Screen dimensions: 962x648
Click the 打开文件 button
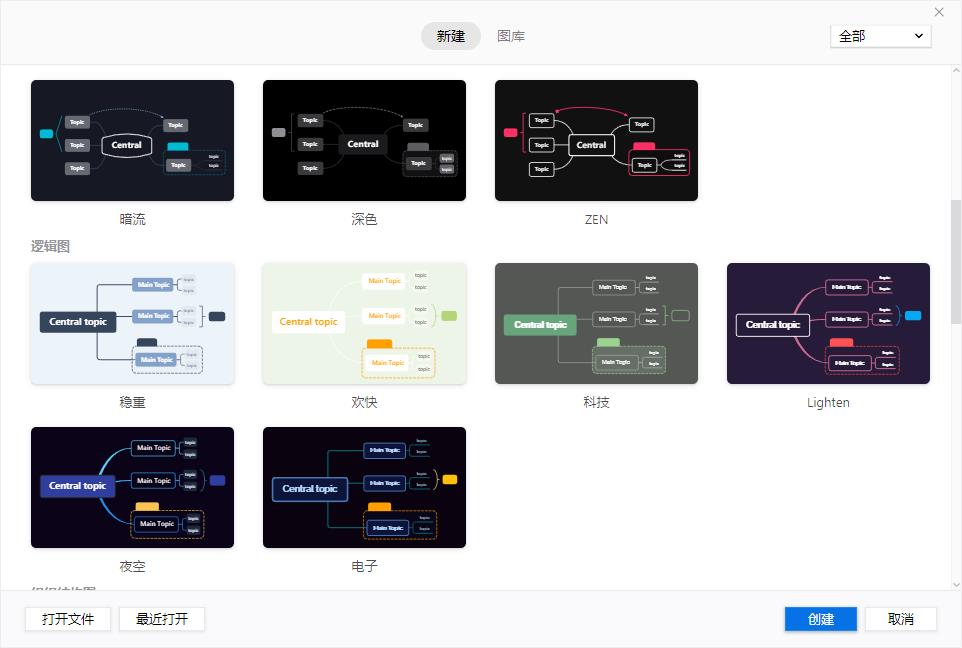click(68, 619)
